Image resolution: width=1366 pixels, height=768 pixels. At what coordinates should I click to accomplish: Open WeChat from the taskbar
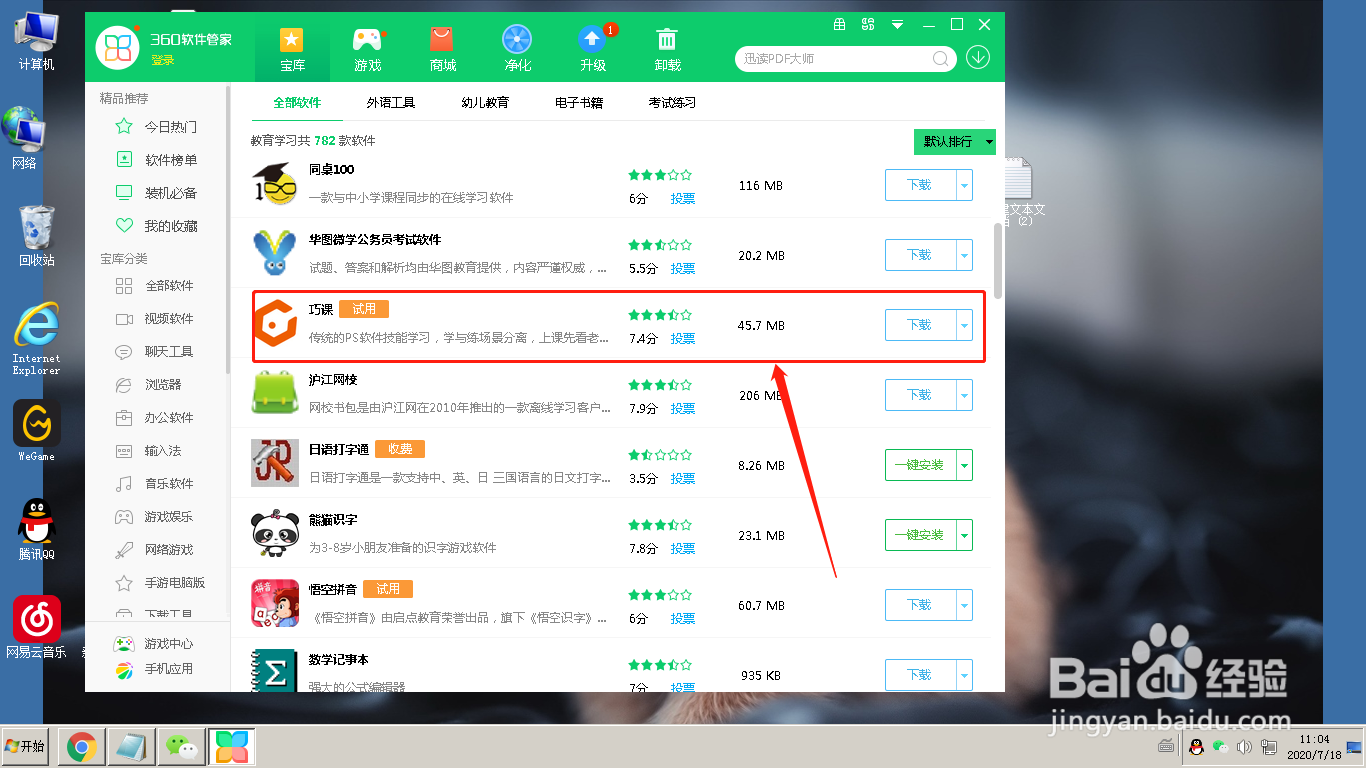[181, 746]
